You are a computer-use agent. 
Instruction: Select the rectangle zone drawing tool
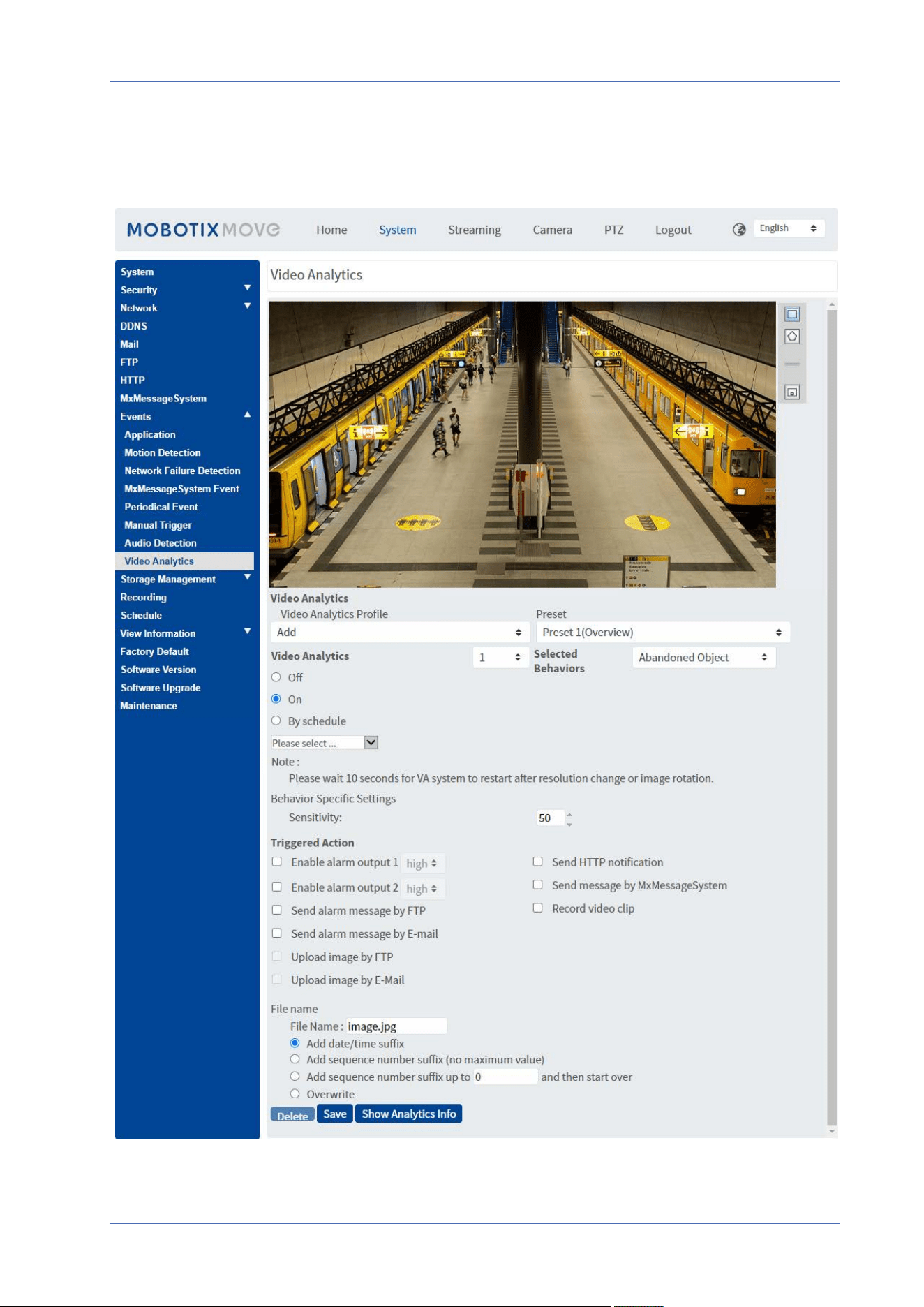pos(792,313)
